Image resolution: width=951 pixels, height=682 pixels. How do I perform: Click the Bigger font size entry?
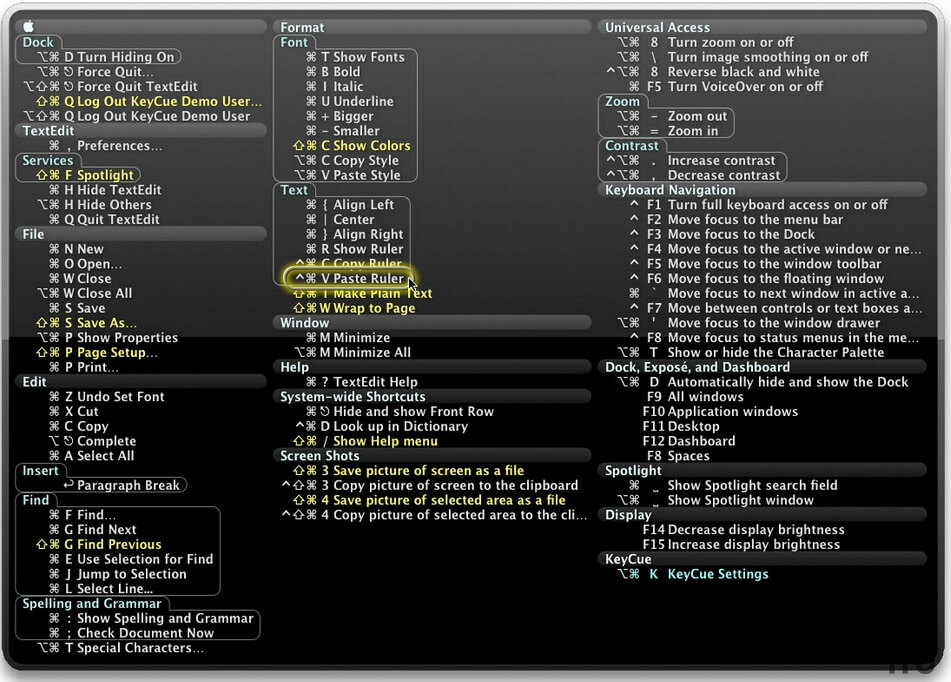(339, 116)
